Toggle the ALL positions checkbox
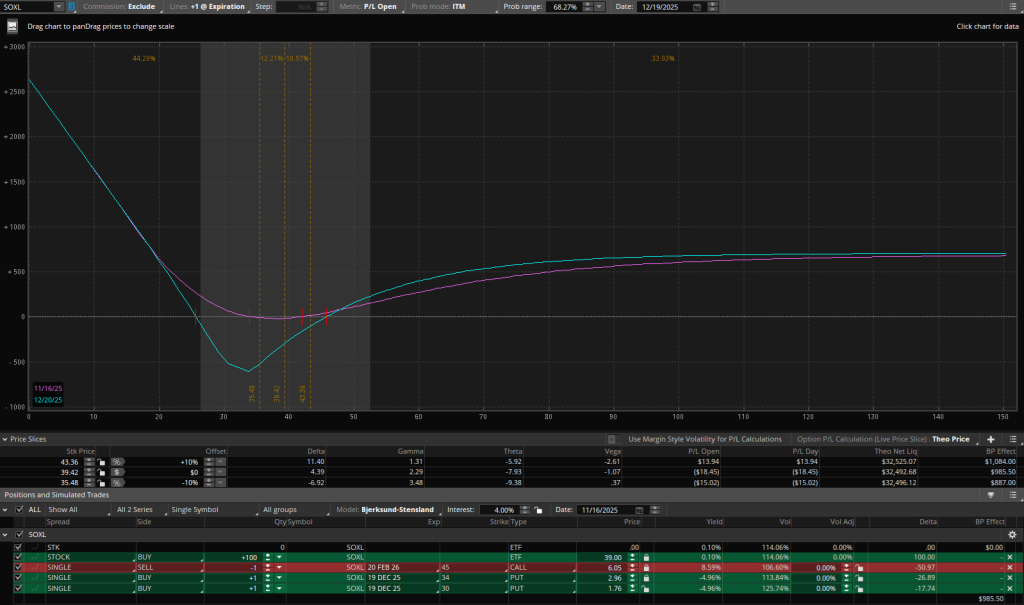 (17, 510)
